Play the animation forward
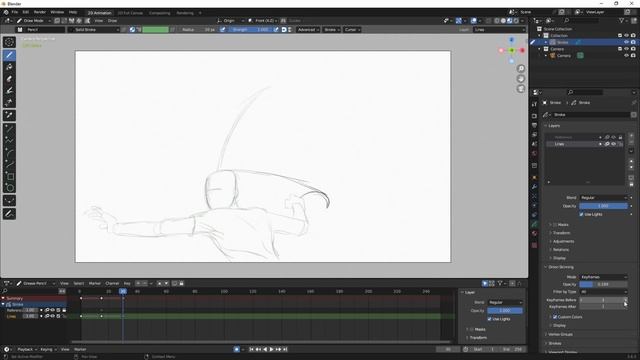The height and width of the screenshot is (360, 640). click(x=271, y=349)
